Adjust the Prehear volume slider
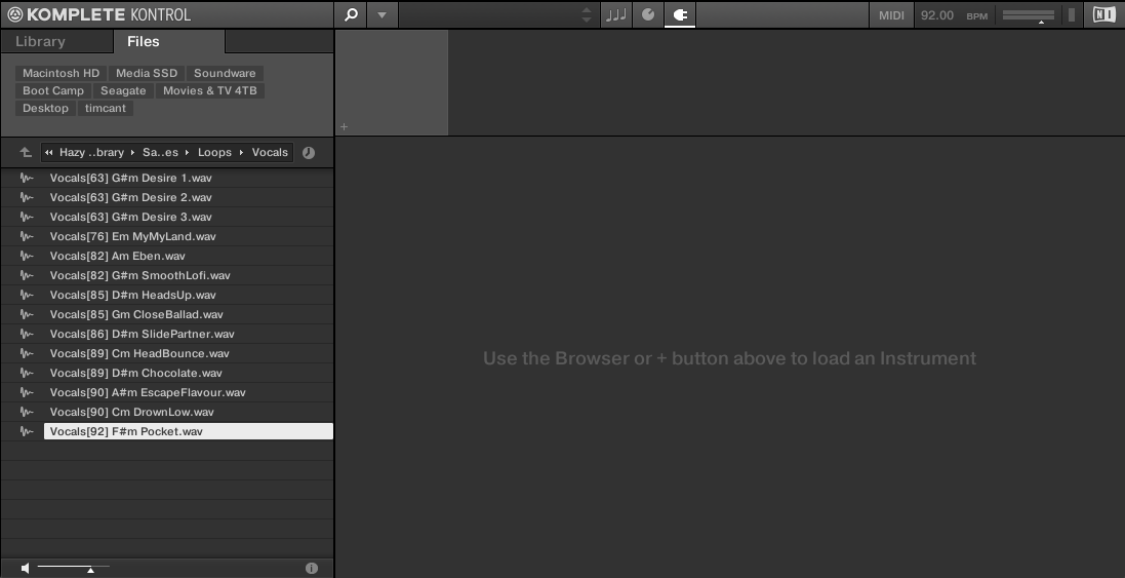The height and width of the screenshot is (578, 1125). point(89,568)
